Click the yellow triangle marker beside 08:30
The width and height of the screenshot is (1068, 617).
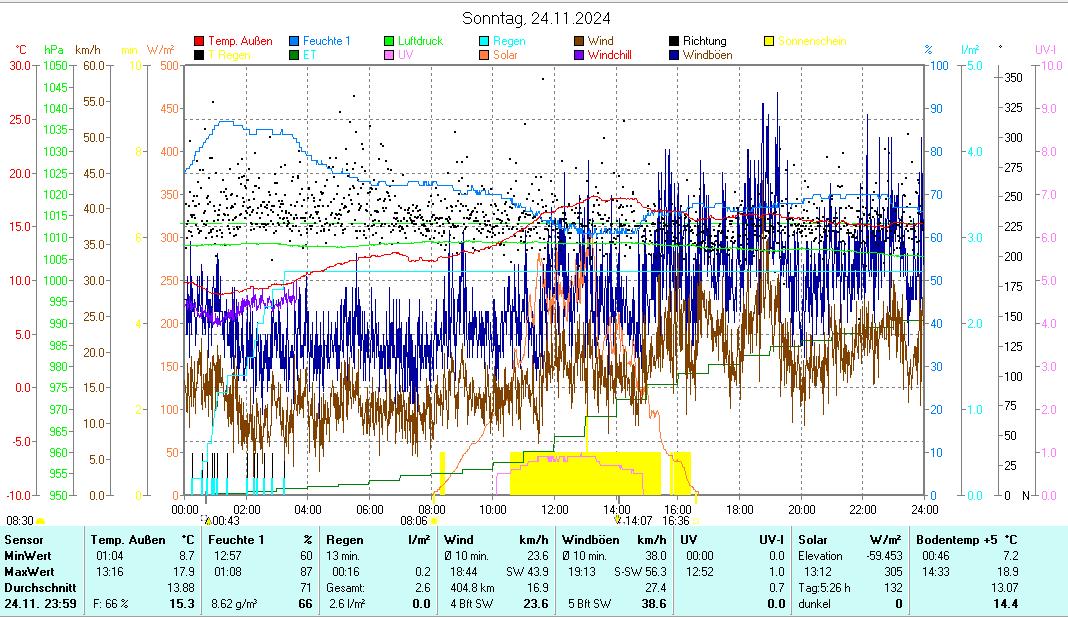[x=40, y=521]
